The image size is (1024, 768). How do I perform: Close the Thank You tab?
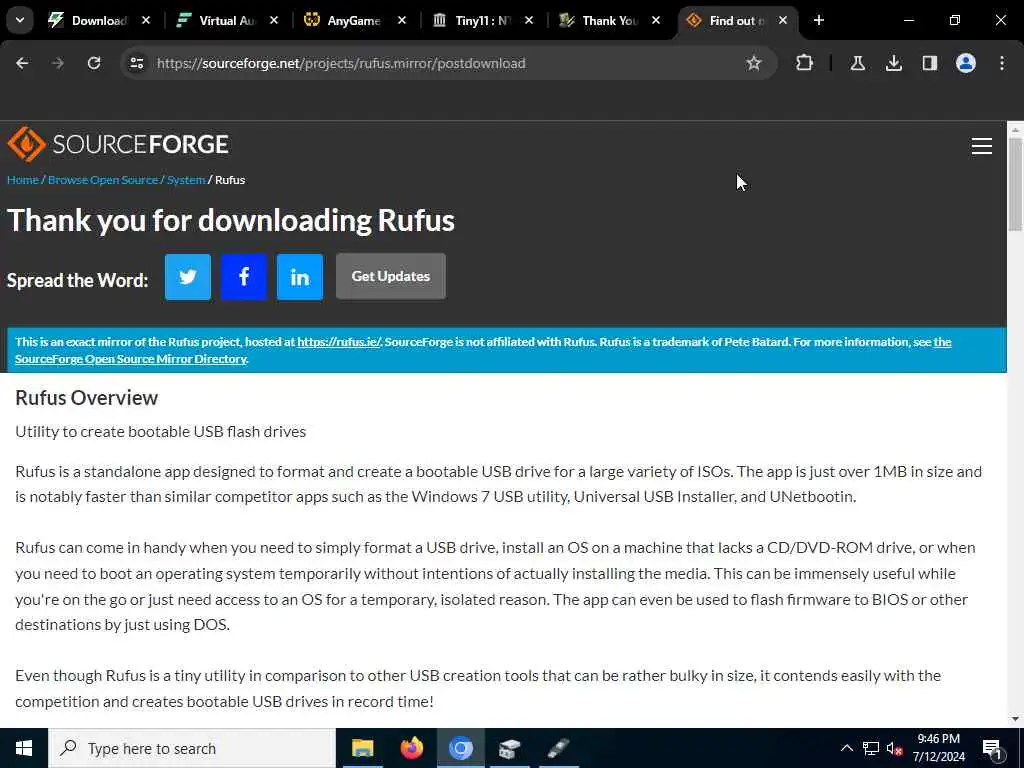pyautogui.click(x=656, y=21)
